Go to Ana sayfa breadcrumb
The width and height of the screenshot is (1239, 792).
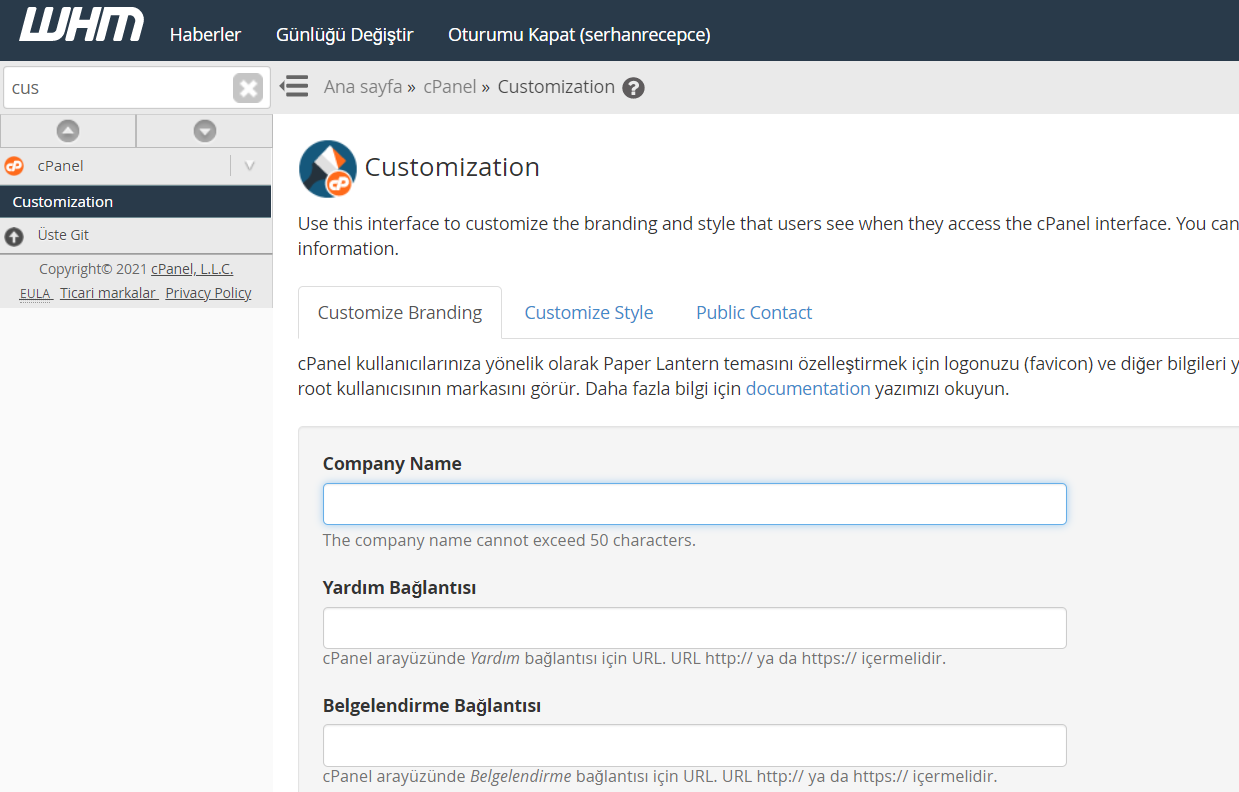(363, 87)
